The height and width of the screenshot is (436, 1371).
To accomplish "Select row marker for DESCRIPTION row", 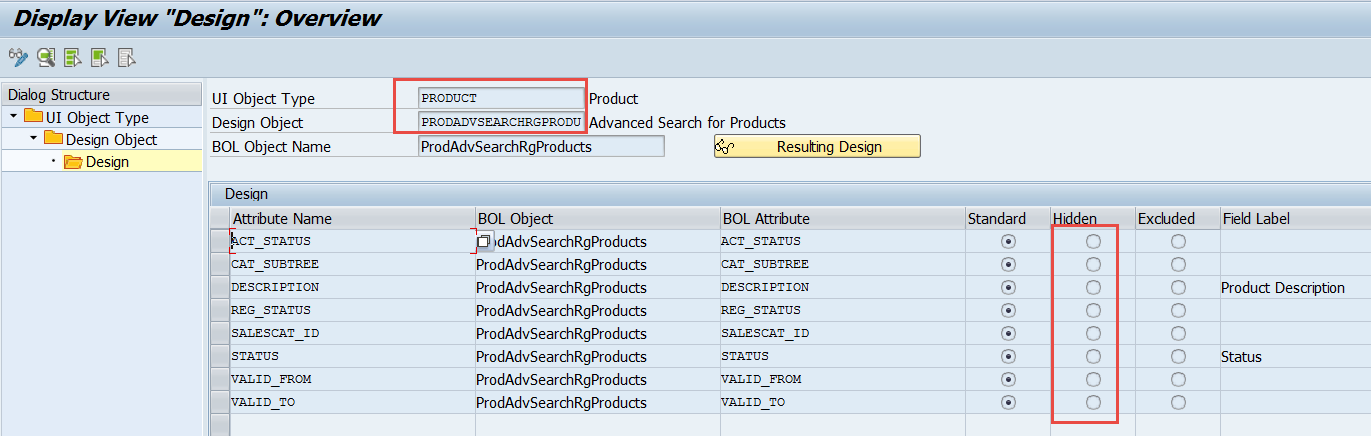I will pyautogui.click(x=220, y=287).
